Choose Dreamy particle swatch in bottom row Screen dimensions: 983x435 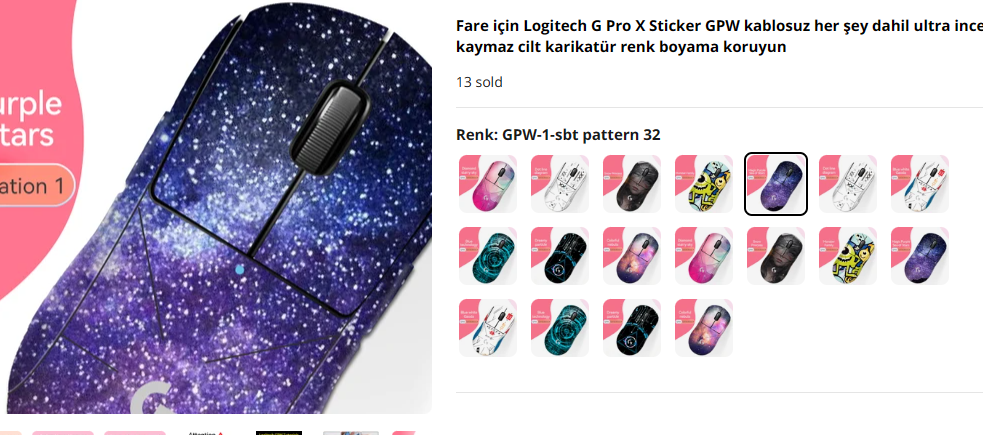tap(632, 328)
